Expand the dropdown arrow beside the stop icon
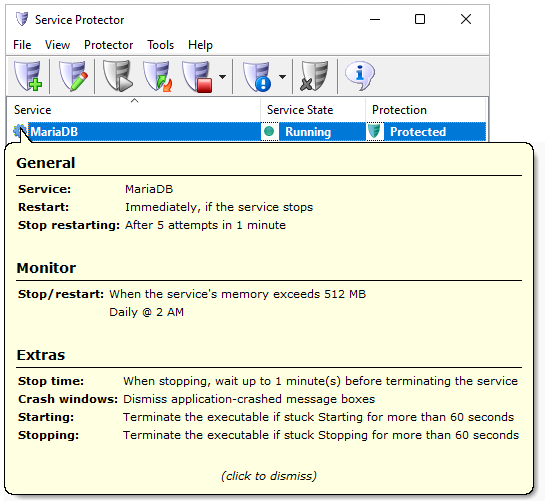 click(x=222, y=76)
